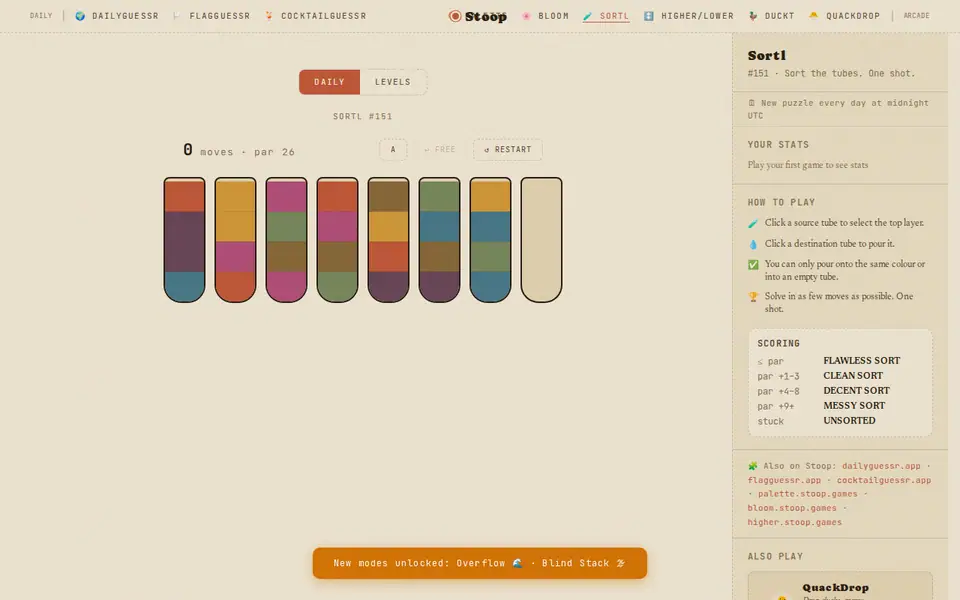The width and height of the screenshot is (960, 600).
Task: Open CocktailGuessr from the navigation bar
Action: point(315,16)
